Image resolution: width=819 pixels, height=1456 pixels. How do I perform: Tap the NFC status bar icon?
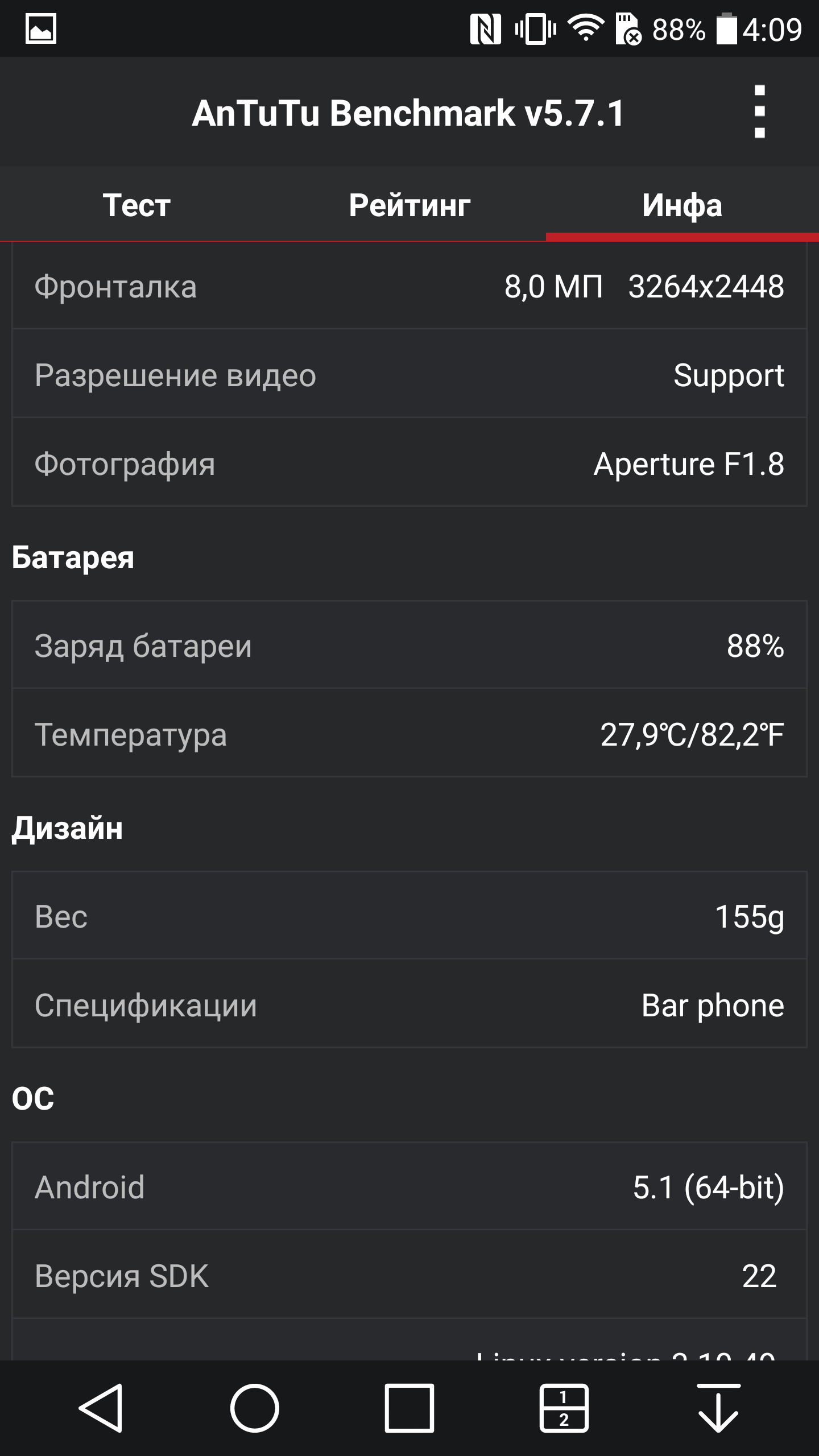coord(485,28)
